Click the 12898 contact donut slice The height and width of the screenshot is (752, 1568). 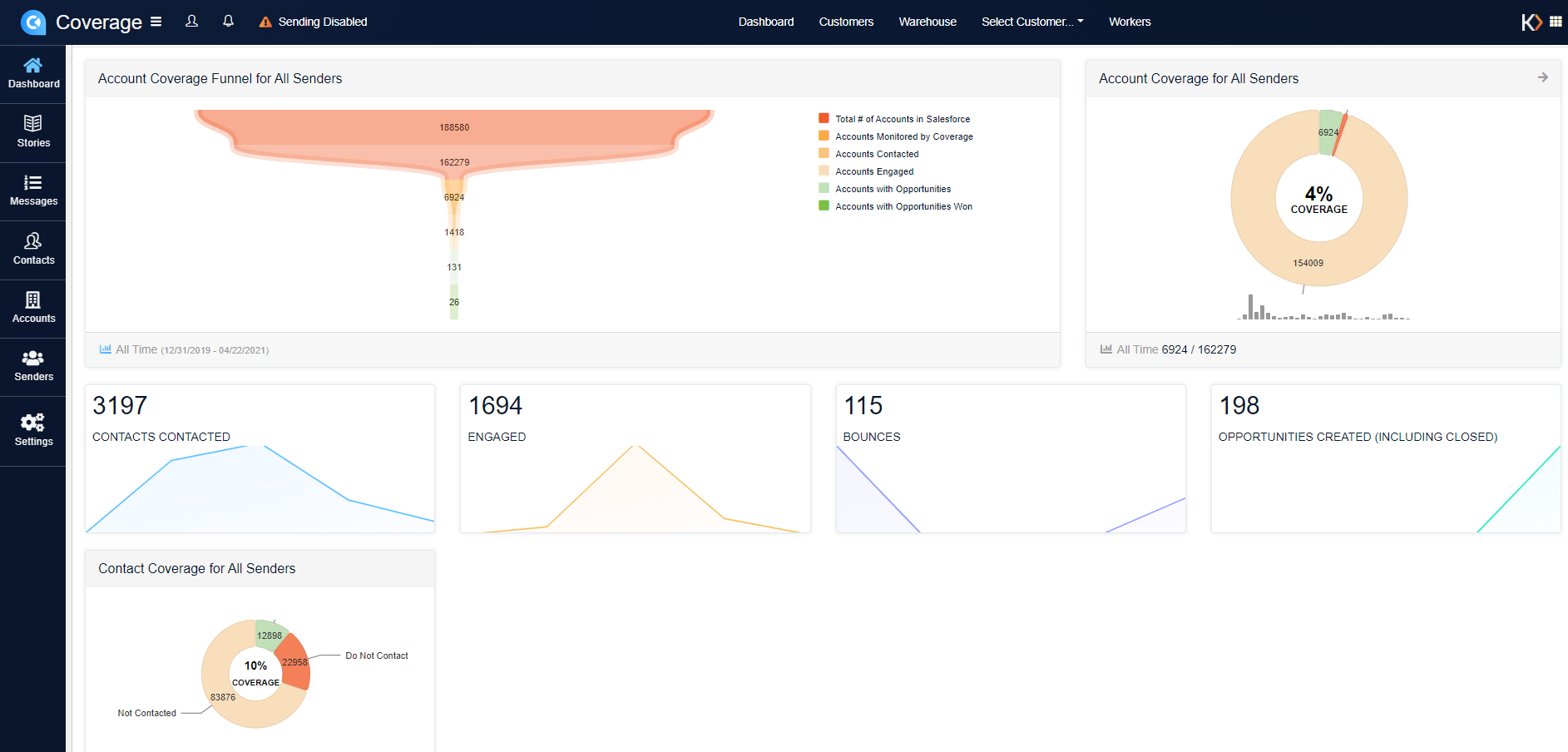(x=270, y=635)
